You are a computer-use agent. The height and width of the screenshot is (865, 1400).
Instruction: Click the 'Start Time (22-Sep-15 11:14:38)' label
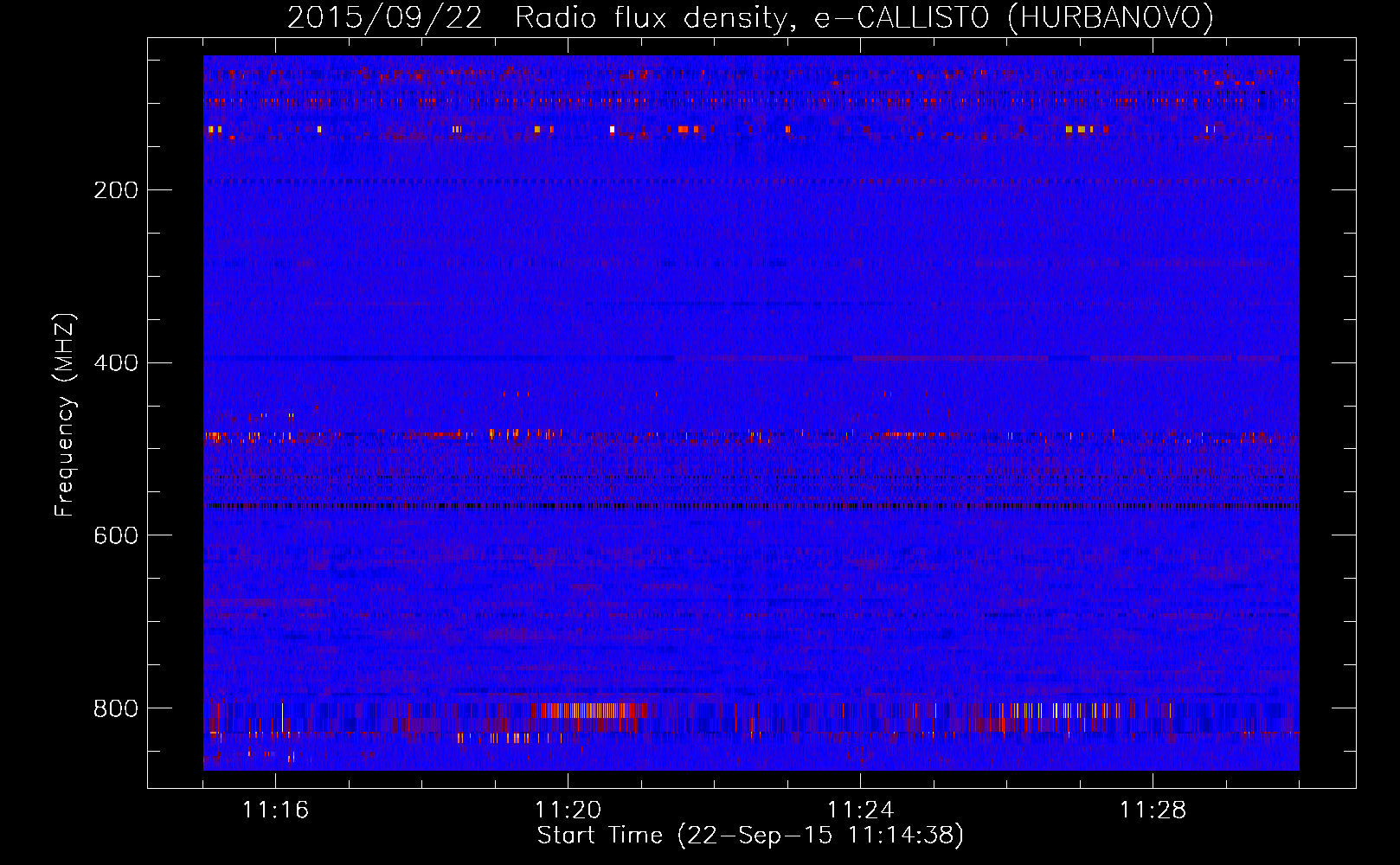750,836
